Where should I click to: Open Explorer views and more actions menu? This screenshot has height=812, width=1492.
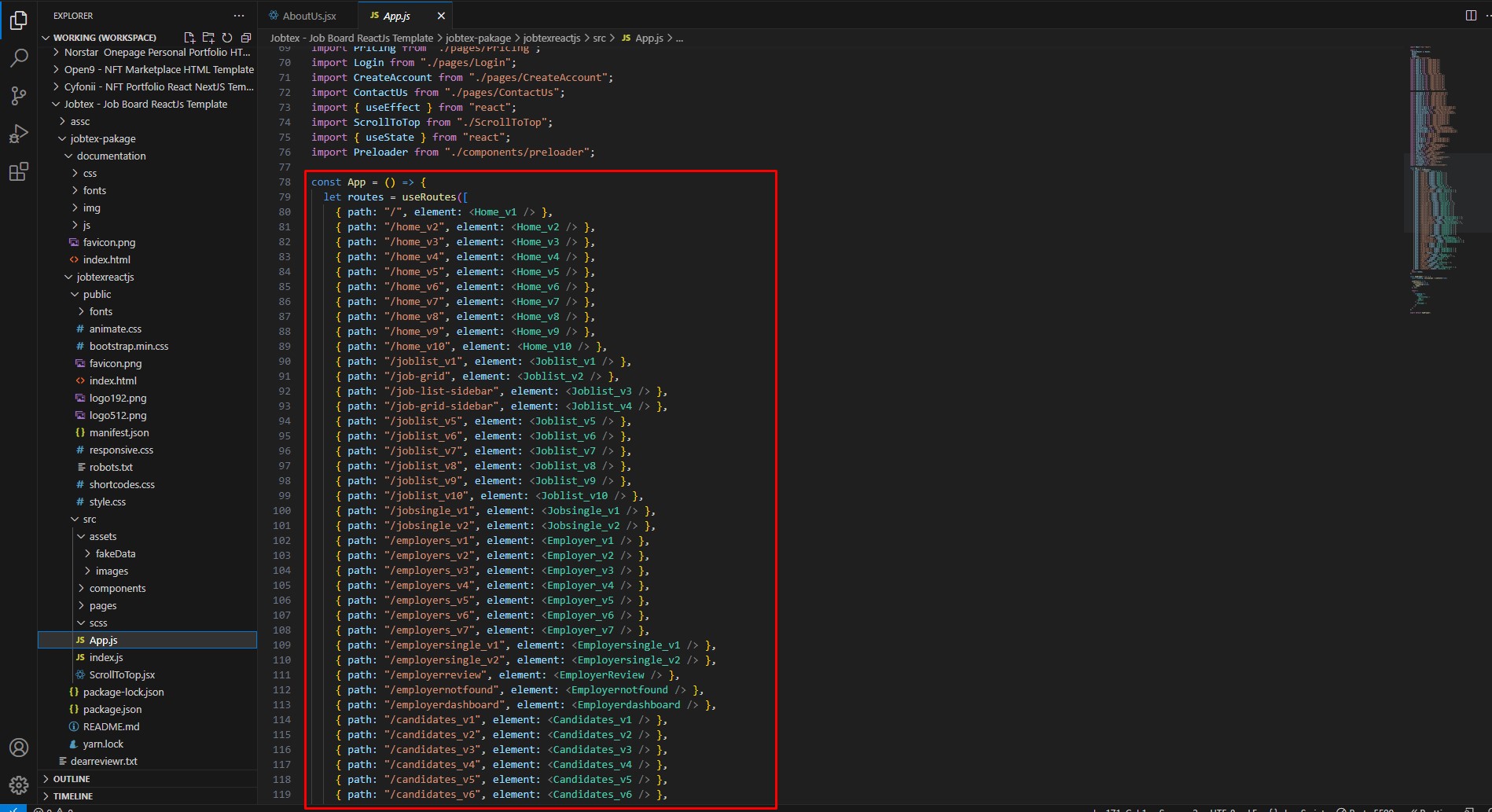[239, 16]
